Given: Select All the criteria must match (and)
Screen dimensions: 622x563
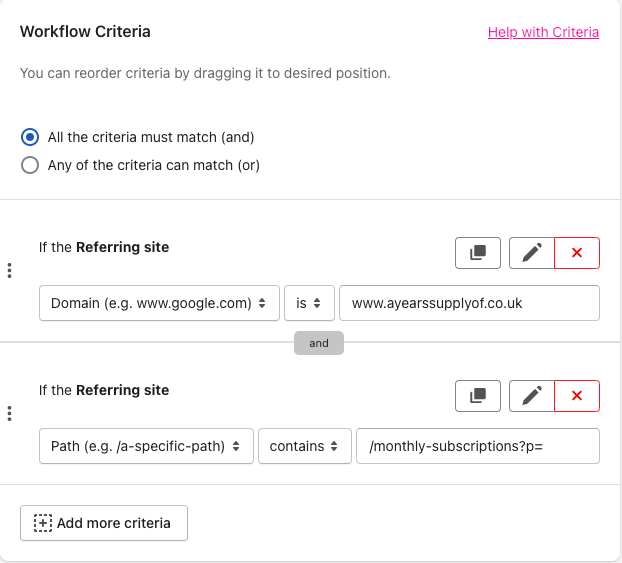Looking at the screenshot, I should pos(30,137).
